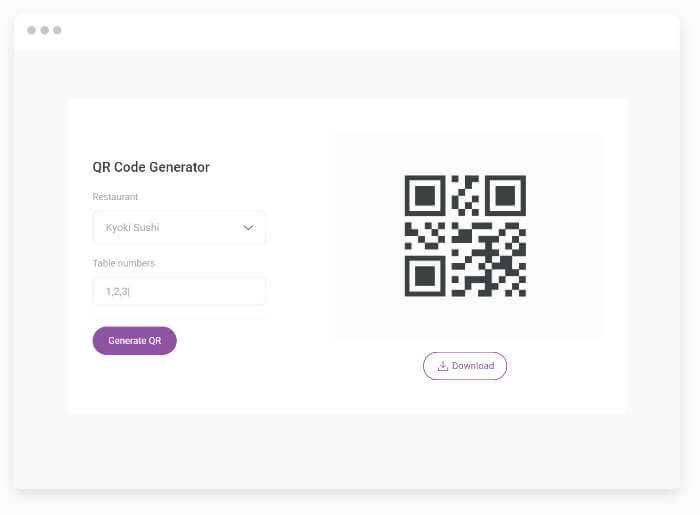Click the Table numbers field label
The image size is (700, 515).
pos(124,263)
